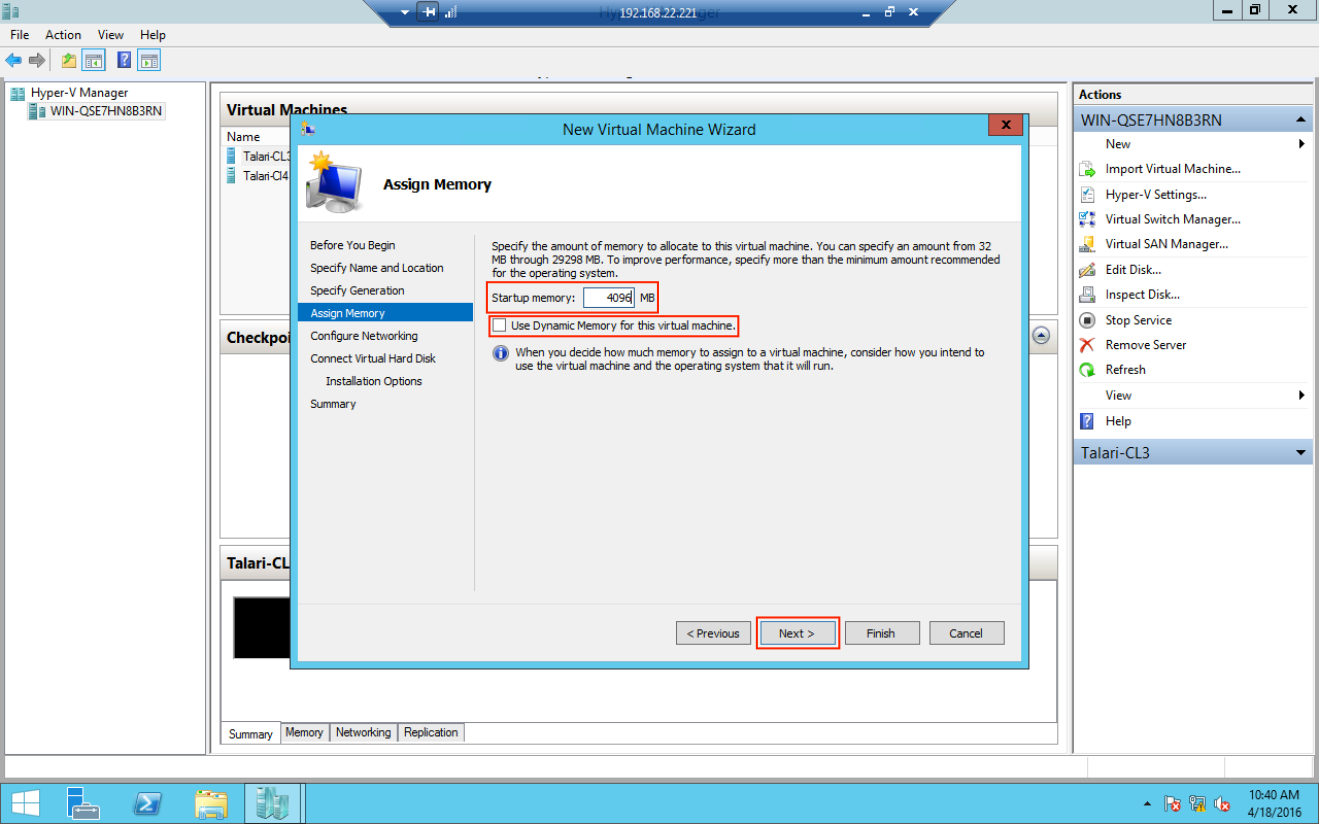The height and width of the screenshot is (824, 1319).
Task: Collapse the Checkpoints pane round arrow
Action: point(1041,336)
